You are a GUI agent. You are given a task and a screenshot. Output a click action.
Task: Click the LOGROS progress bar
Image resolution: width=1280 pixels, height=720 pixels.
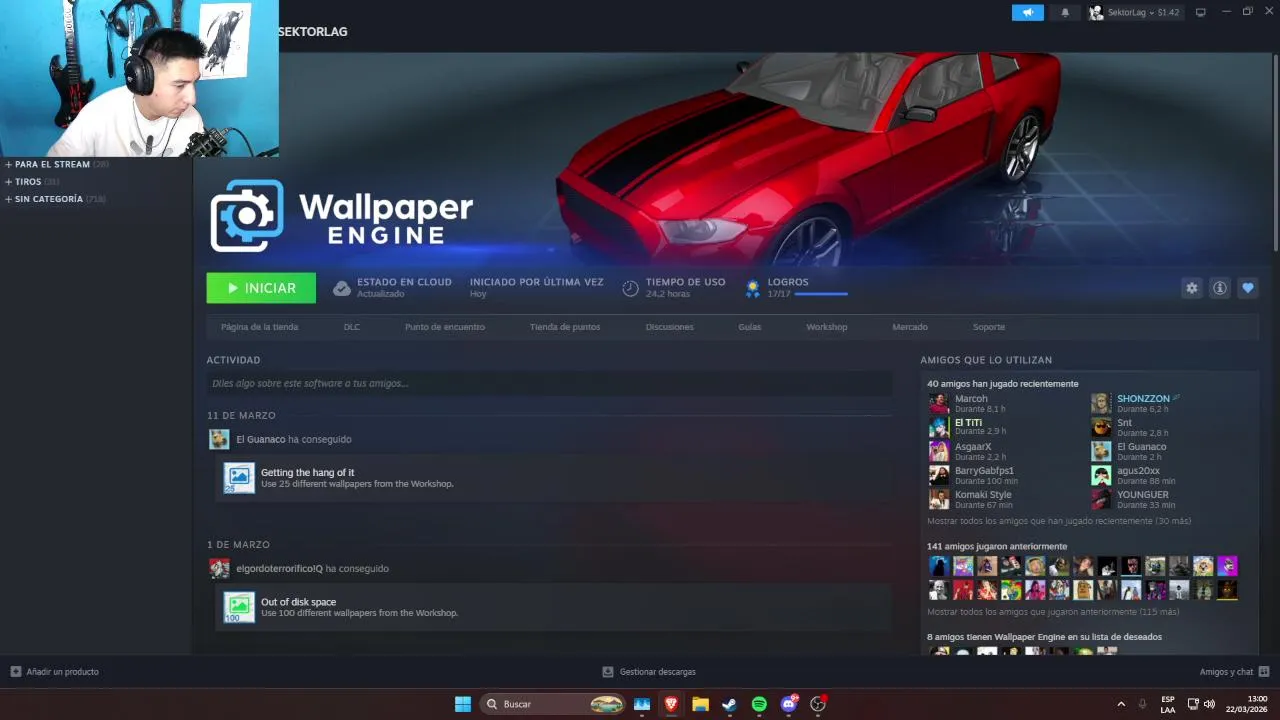point(821,294)
